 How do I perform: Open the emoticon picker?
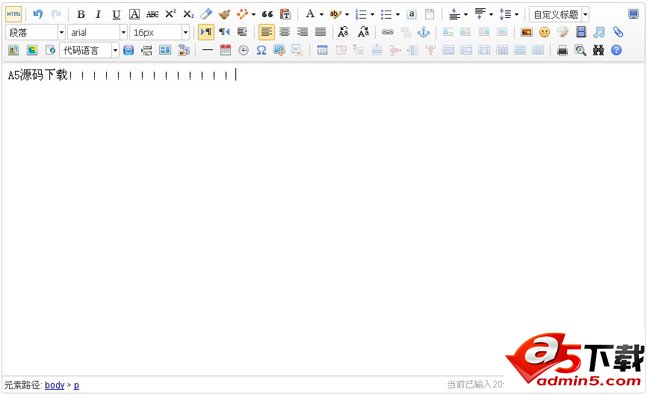[545, 32]
